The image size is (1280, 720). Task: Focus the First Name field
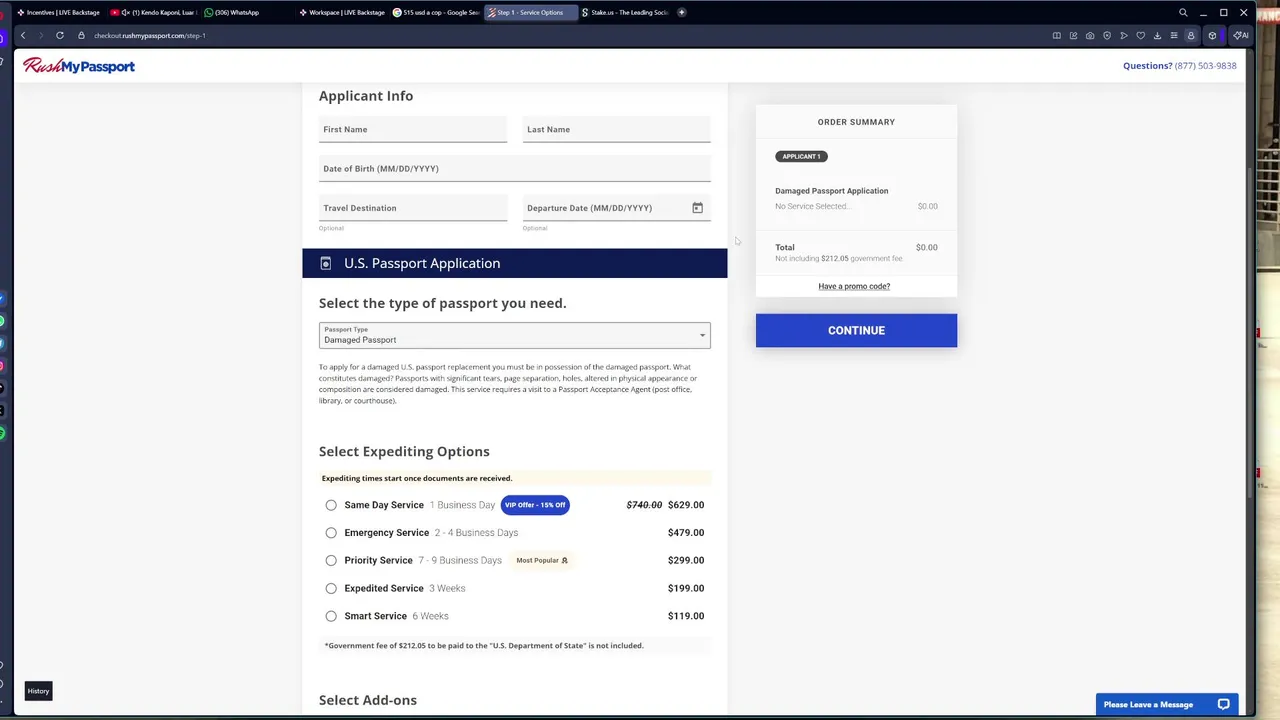[x=413, y=130]
